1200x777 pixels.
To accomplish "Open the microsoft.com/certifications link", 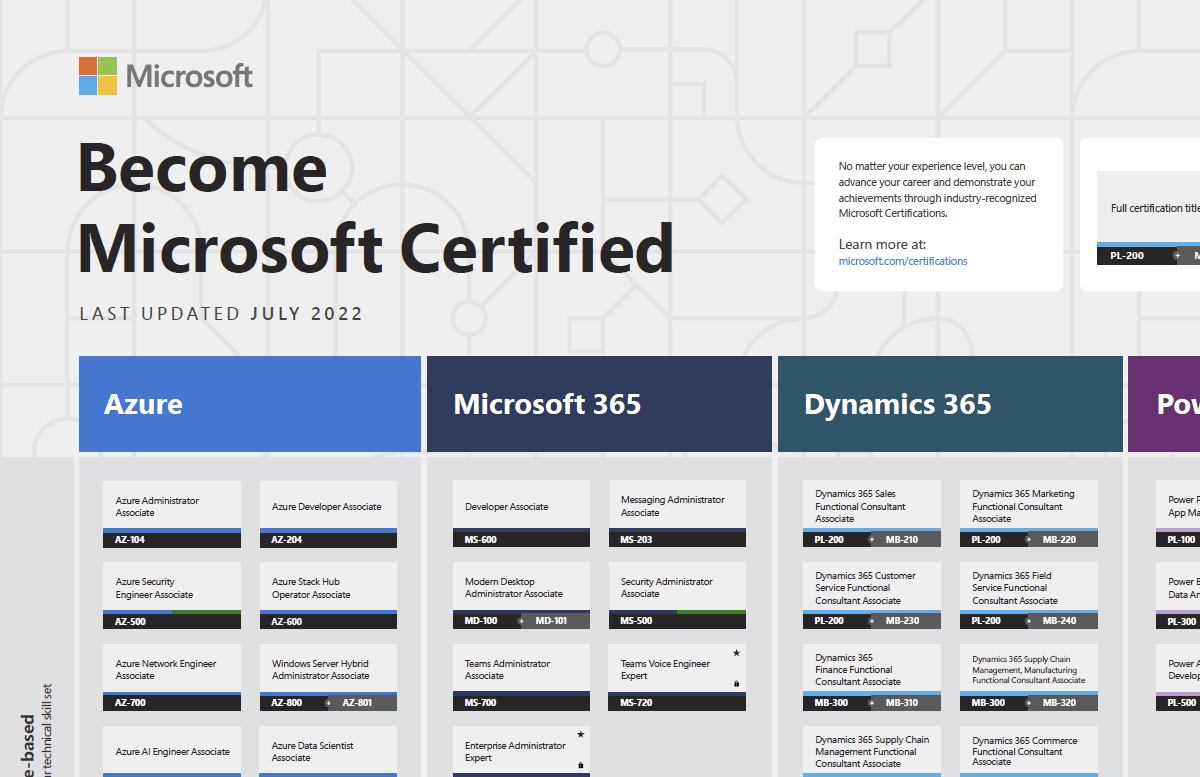I will (903, 261).
